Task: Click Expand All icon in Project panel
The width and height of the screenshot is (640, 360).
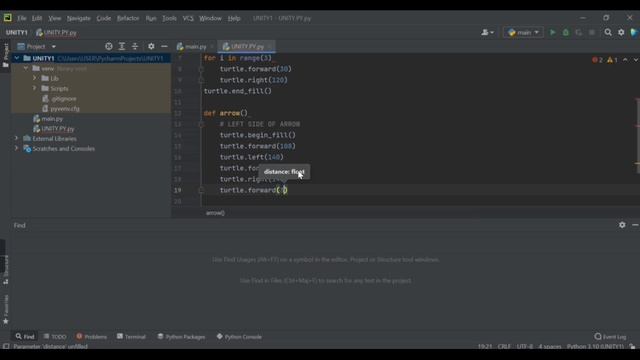Action: (x=122, y=47)
